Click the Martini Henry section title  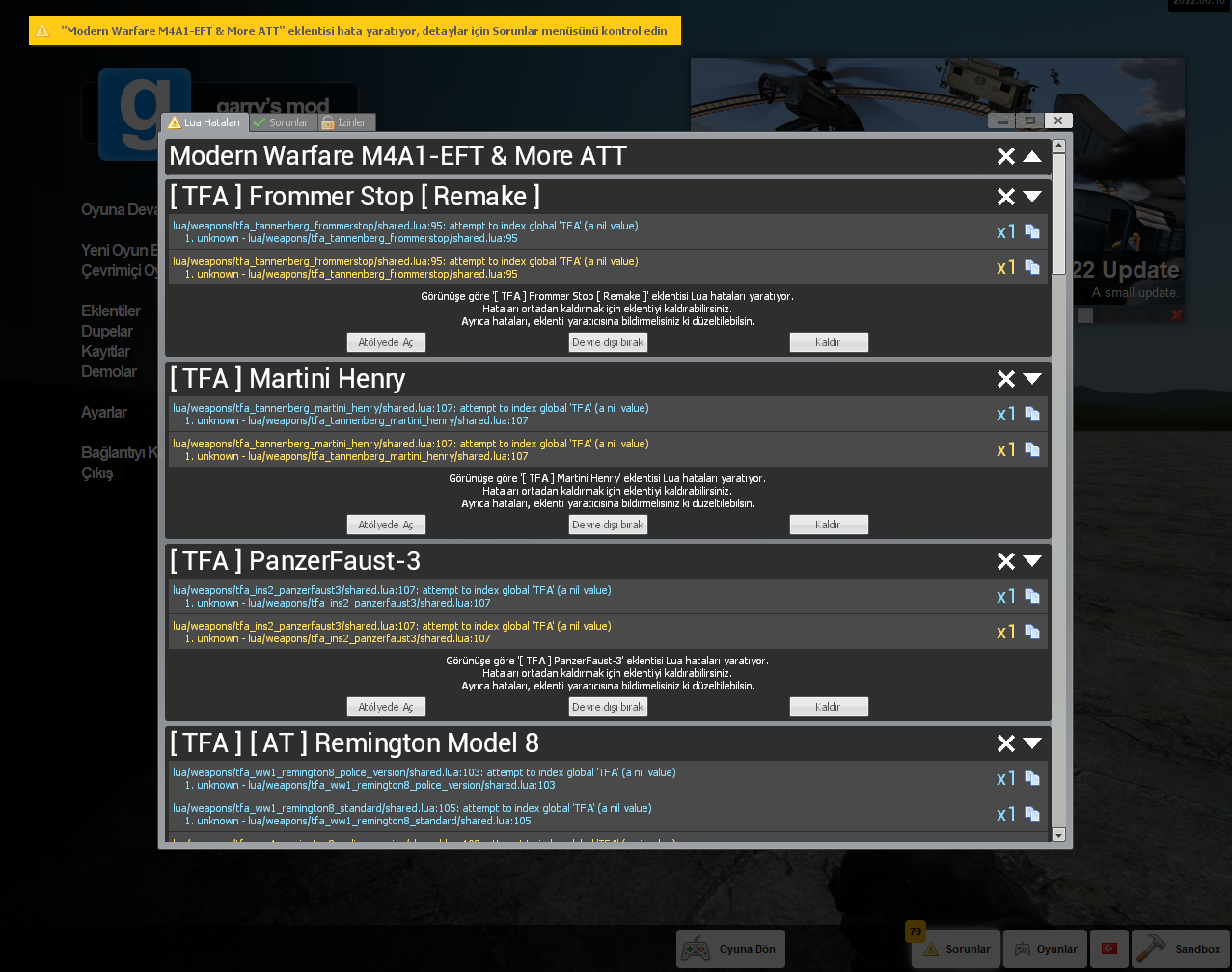[287, 379]
